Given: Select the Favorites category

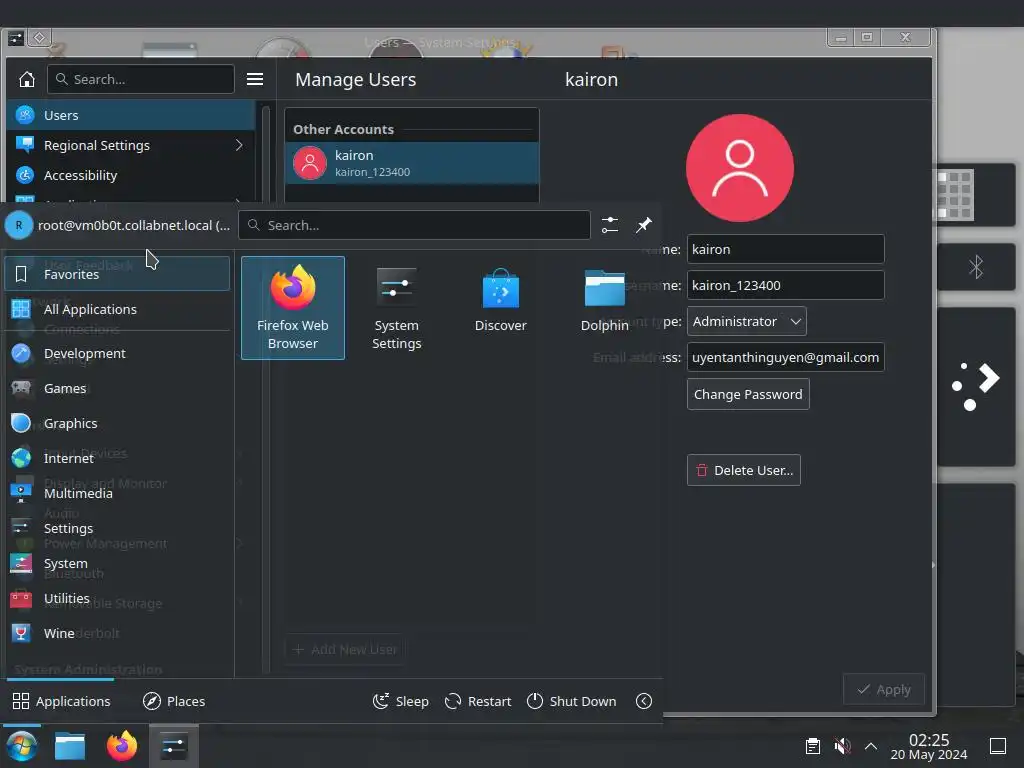Looking at the screenshot, I should 118,274.
